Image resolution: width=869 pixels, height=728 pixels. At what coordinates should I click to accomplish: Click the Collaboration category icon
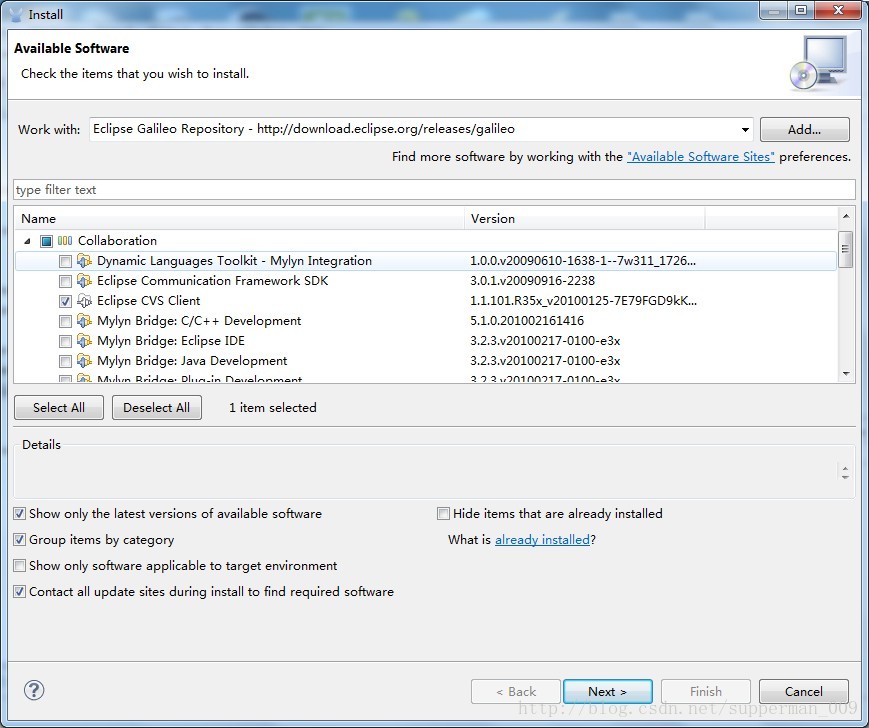click(x=65, y=240)
